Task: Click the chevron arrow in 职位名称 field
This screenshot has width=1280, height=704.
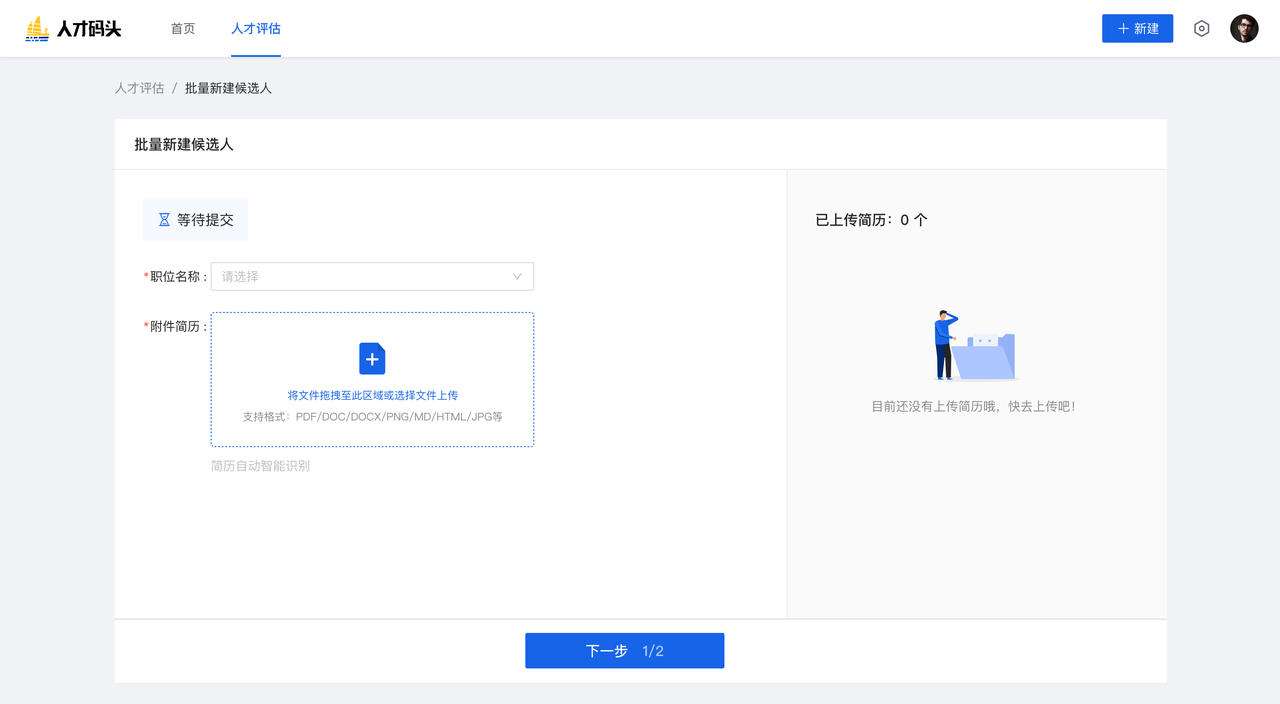Action: pos(517,276)
